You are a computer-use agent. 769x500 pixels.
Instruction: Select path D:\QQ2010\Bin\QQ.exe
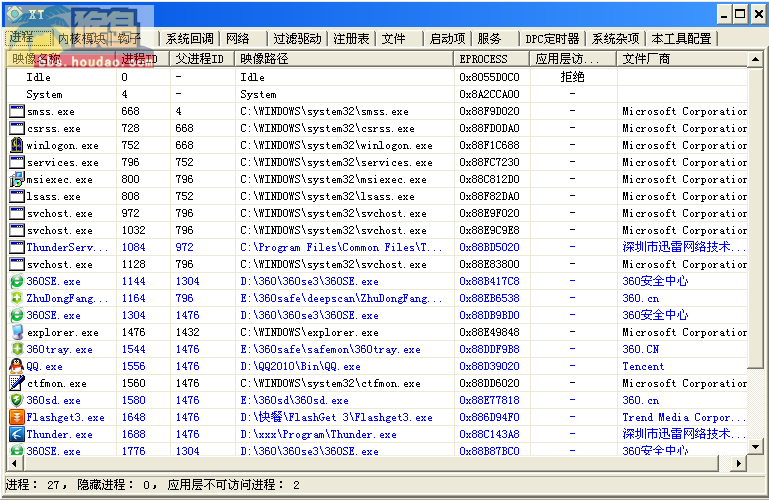(300, 366)
